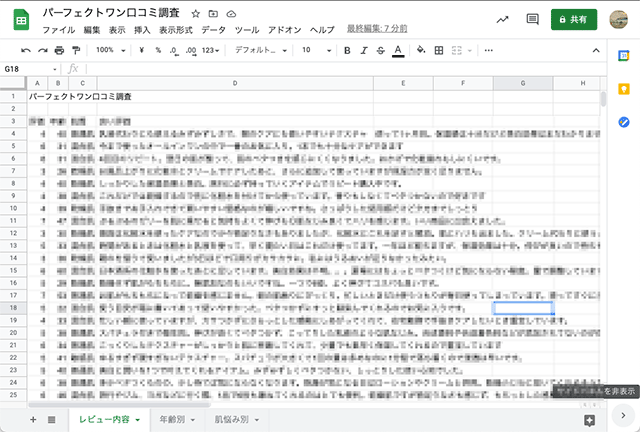Collapse the menus with the caret
Viewport: 640px width, 432px height.
596,51
